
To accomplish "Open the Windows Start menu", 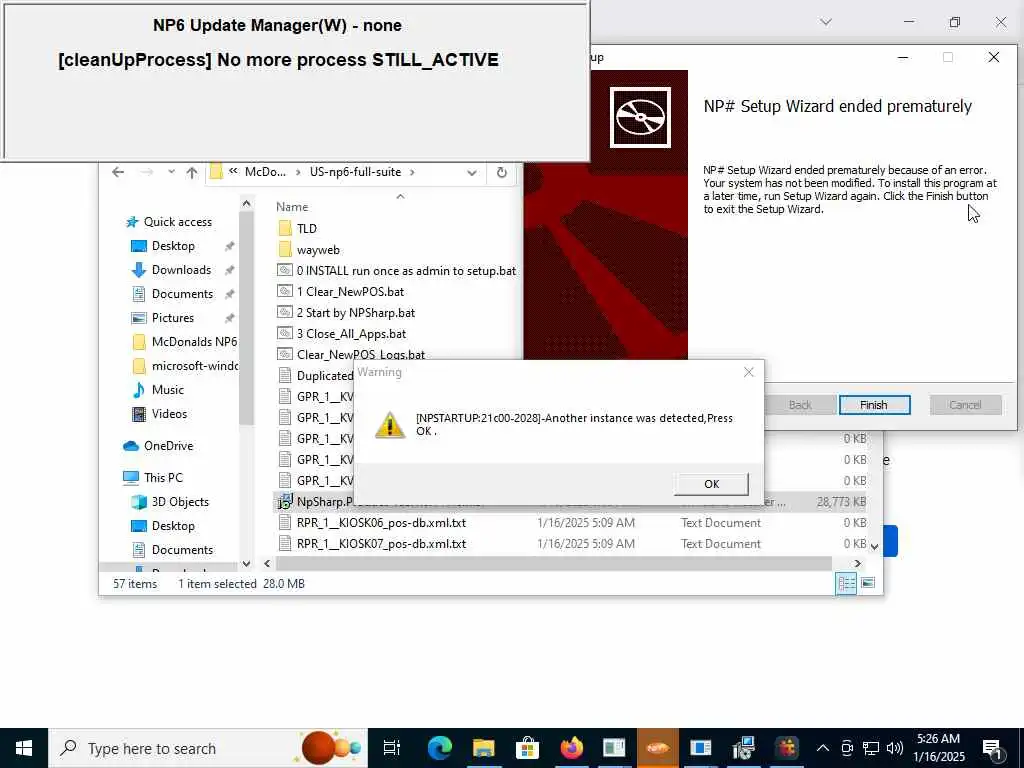I will (24, 748).
